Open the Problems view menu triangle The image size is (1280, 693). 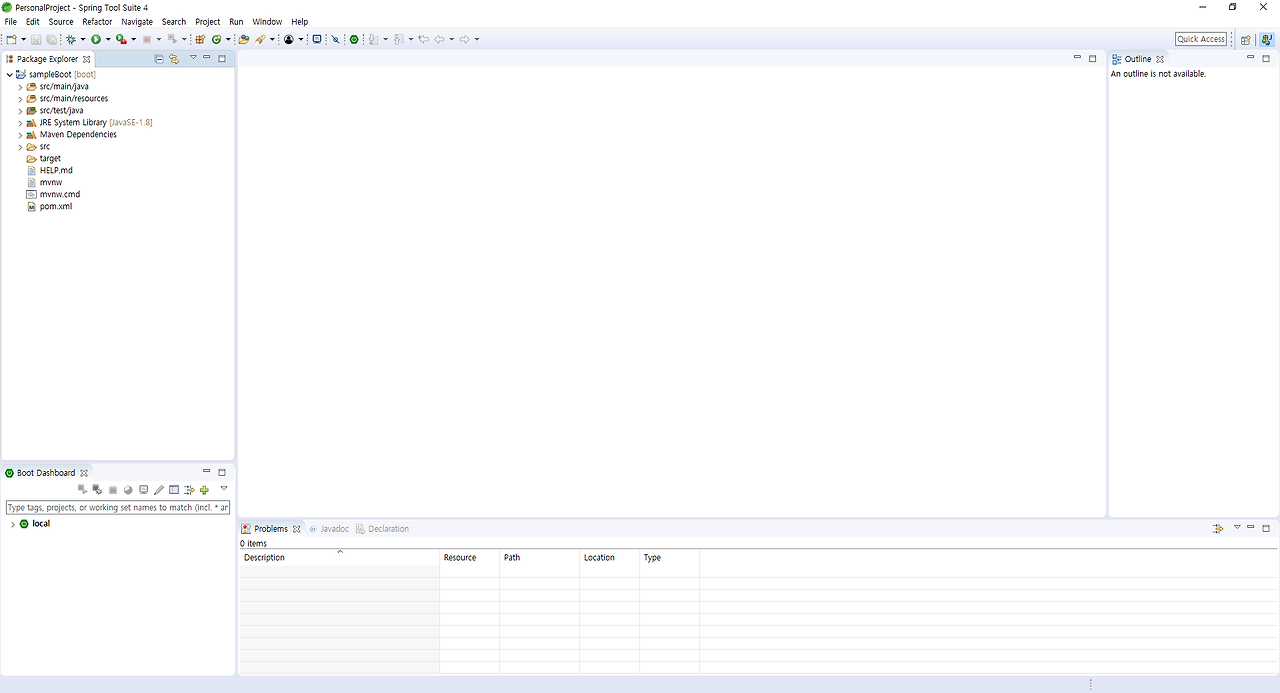(x=1237, y=527)
